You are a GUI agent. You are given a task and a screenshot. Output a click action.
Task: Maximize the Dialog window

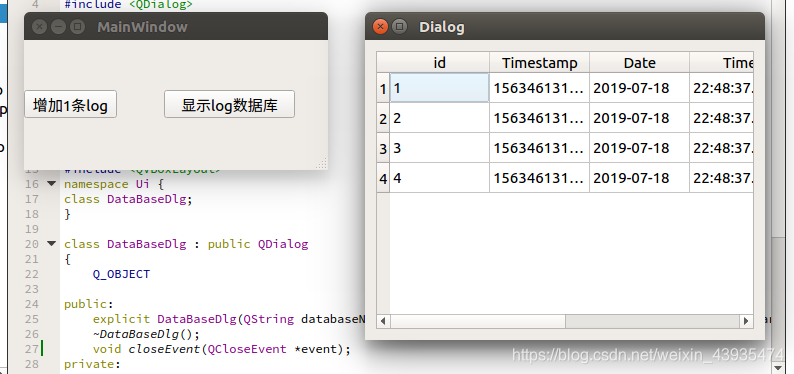coord(400,26)
